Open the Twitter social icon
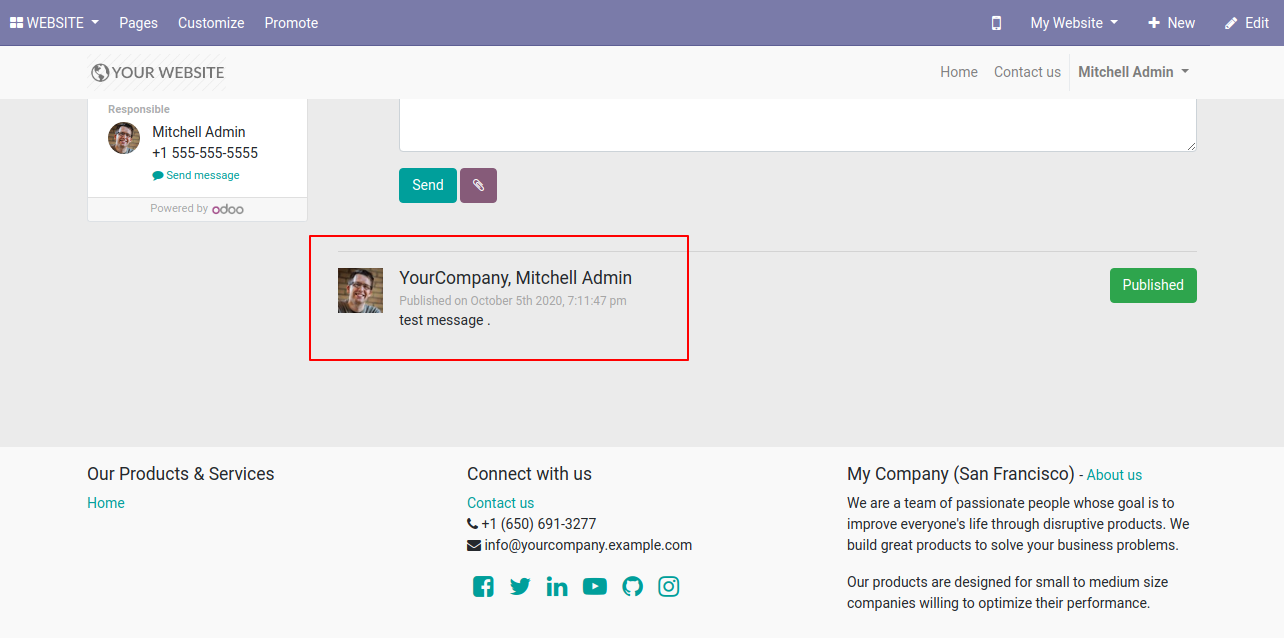The height and width of the screenshot is (638, 1284). [520, 587]
